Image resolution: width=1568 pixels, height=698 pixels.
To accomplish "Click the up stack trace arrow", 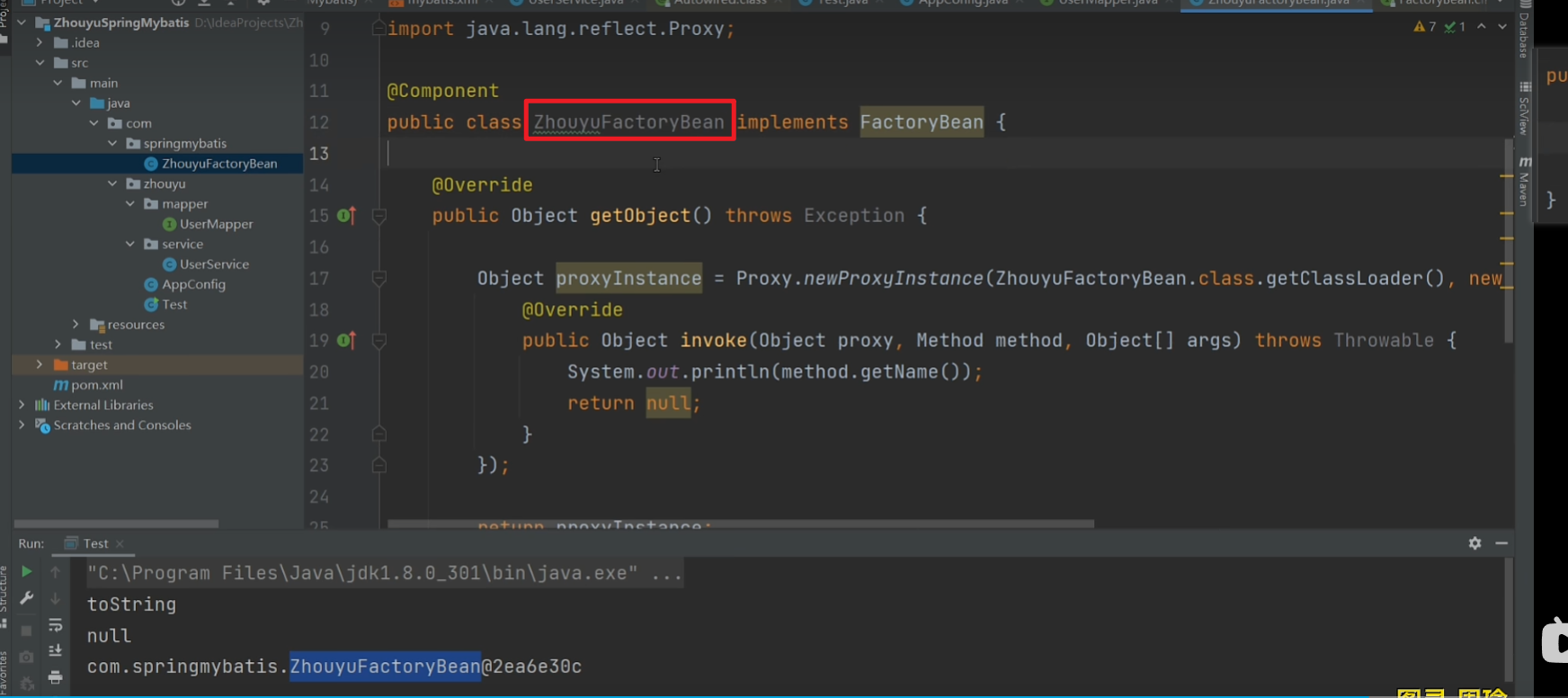I will [x=55, y=571].
